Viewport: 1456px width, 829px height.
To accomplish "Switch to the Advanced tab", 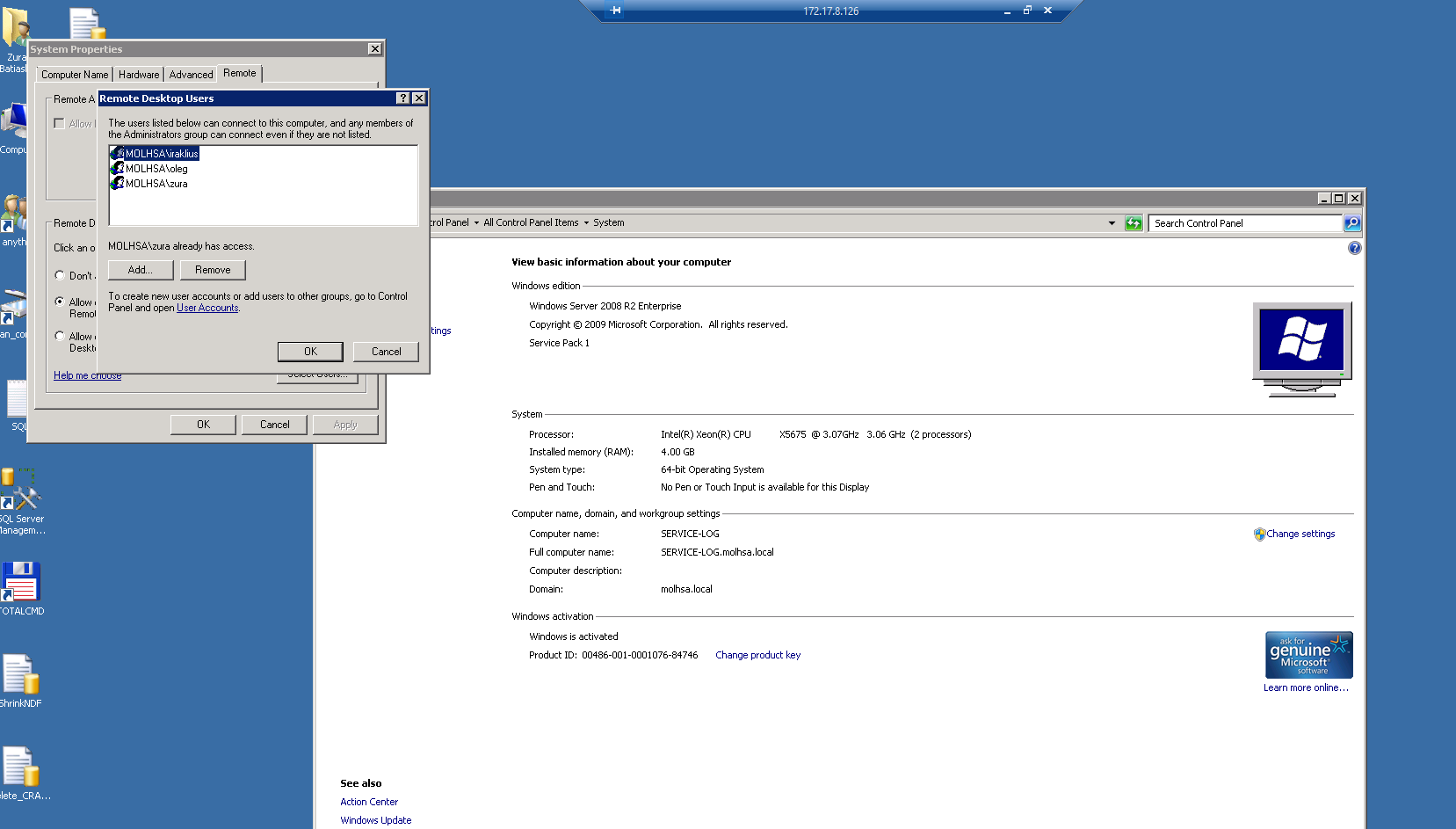I will (x=191, y=75).
